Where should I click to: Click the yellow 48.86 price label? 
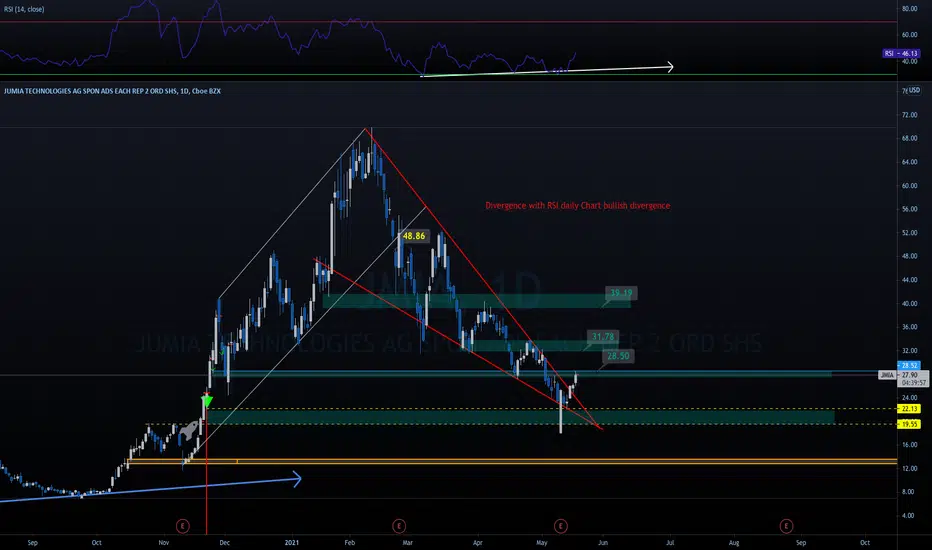point(414,236)
